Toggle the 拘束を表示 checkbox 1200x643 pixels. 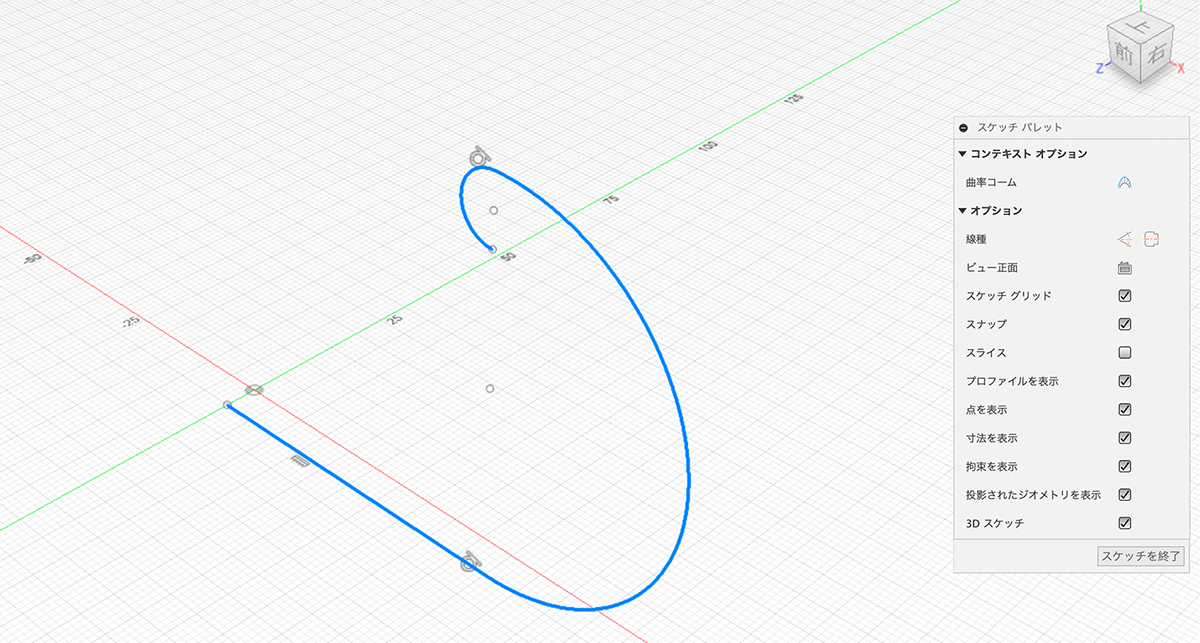[x=1124, y=466]
